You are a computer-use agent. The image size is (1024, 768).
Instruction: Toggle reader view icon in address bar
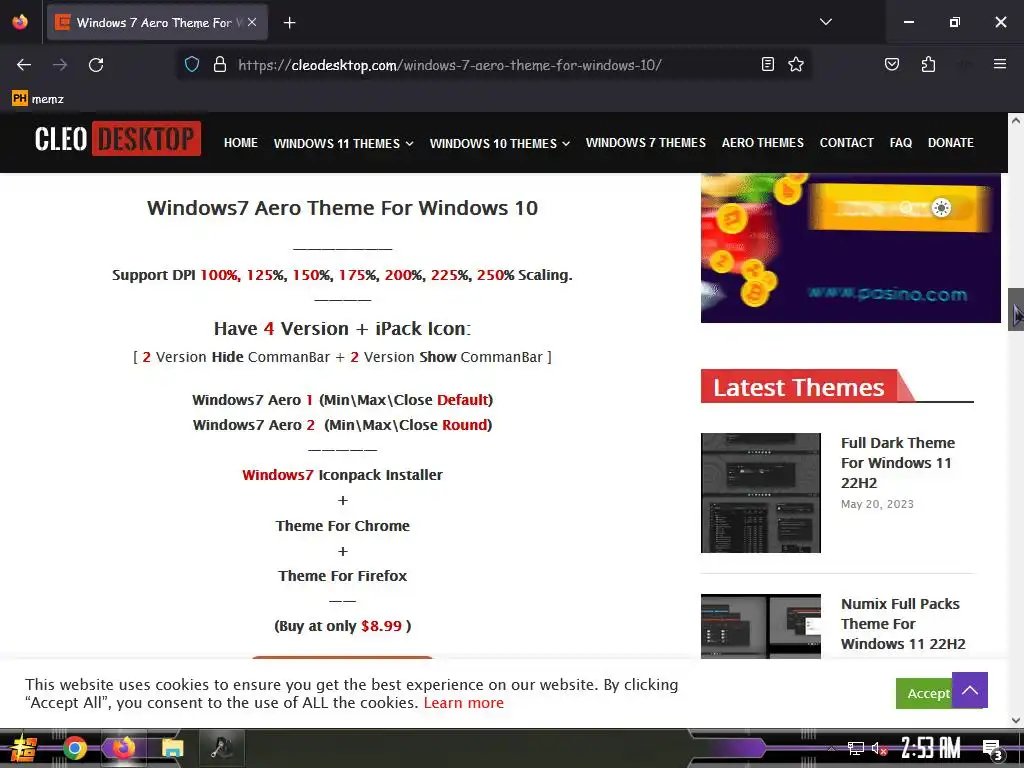click(x=768, y=64)
